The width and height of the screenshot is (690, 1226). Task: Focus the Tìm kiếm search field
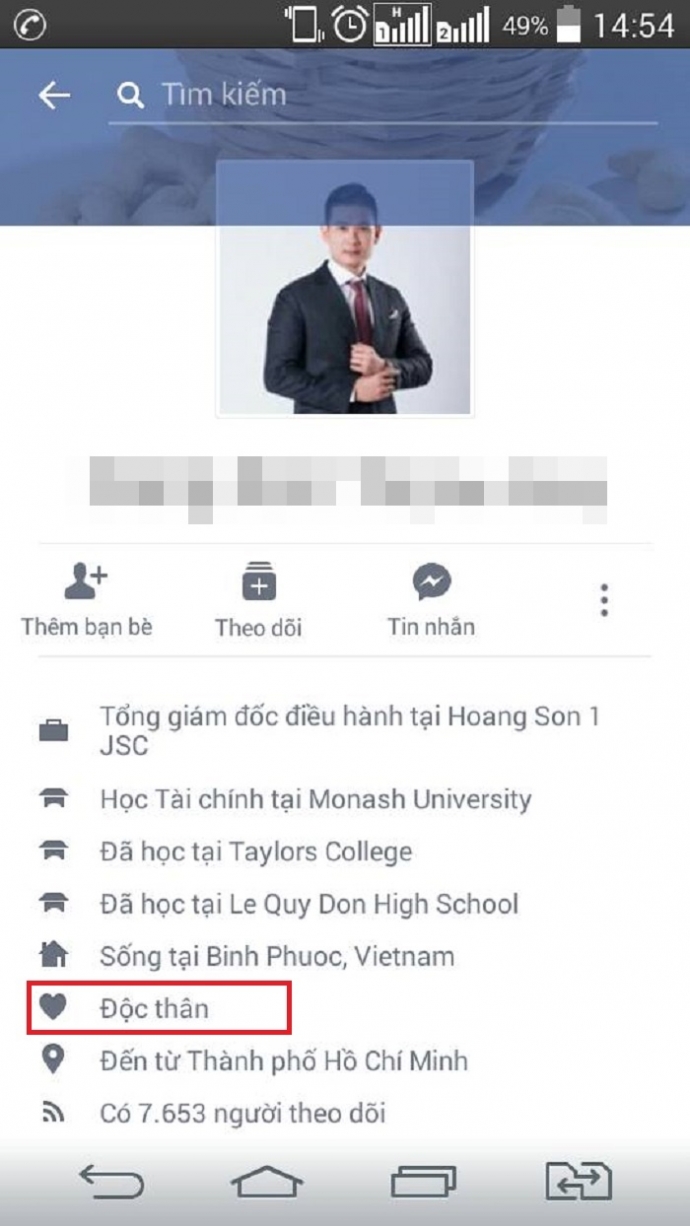383,96
